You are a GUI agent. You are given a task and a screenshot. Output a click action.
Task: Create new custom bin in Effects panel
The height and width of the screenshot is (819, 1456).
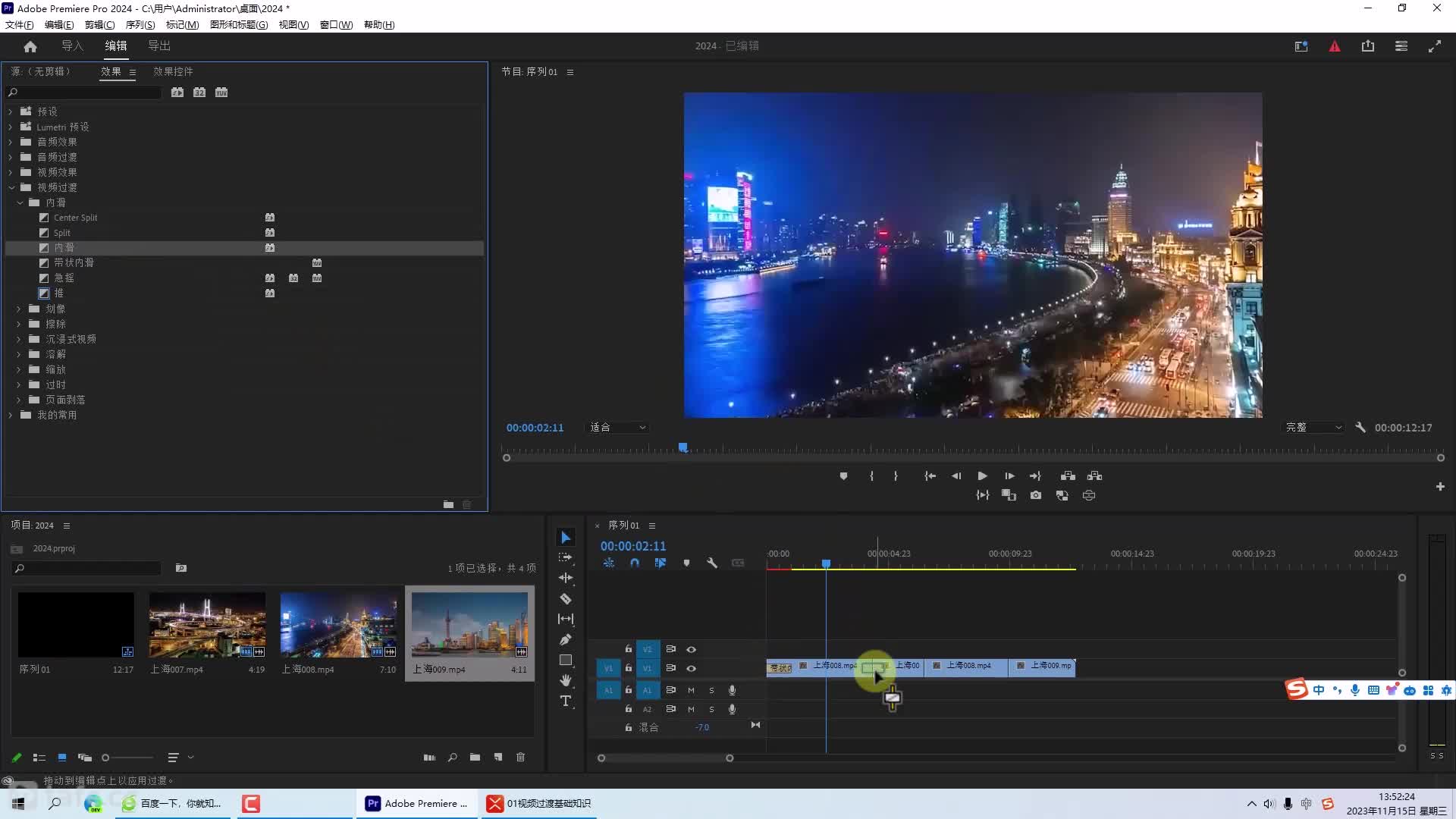click(448, 504)
